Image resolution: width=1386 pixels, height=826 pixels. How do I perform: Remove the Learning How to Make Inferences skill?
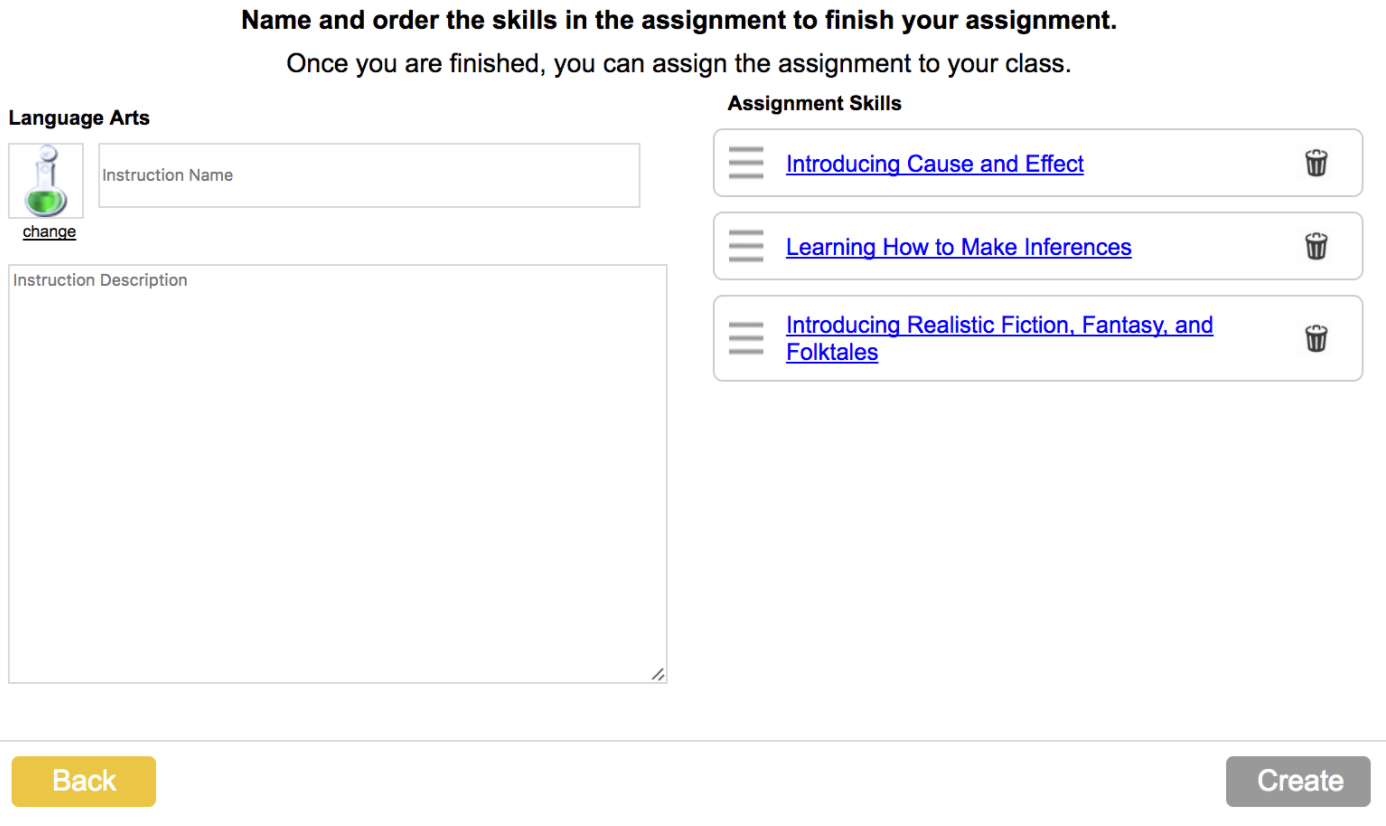click(x=1316, y=246)
